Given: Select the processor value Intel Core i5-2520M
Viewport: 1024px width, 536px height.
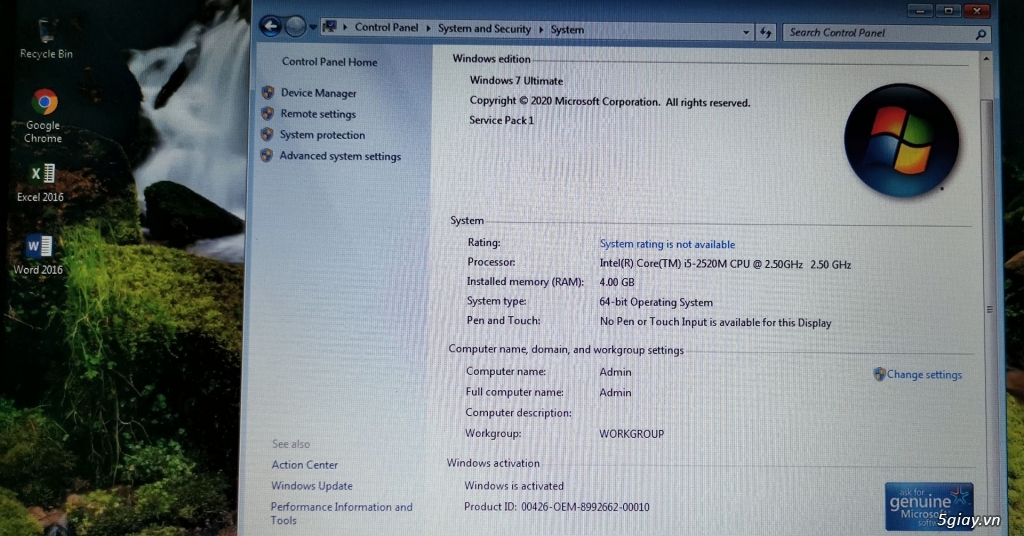Looking at the screenshot, I should pyautogui.click(x=725, y=264).
